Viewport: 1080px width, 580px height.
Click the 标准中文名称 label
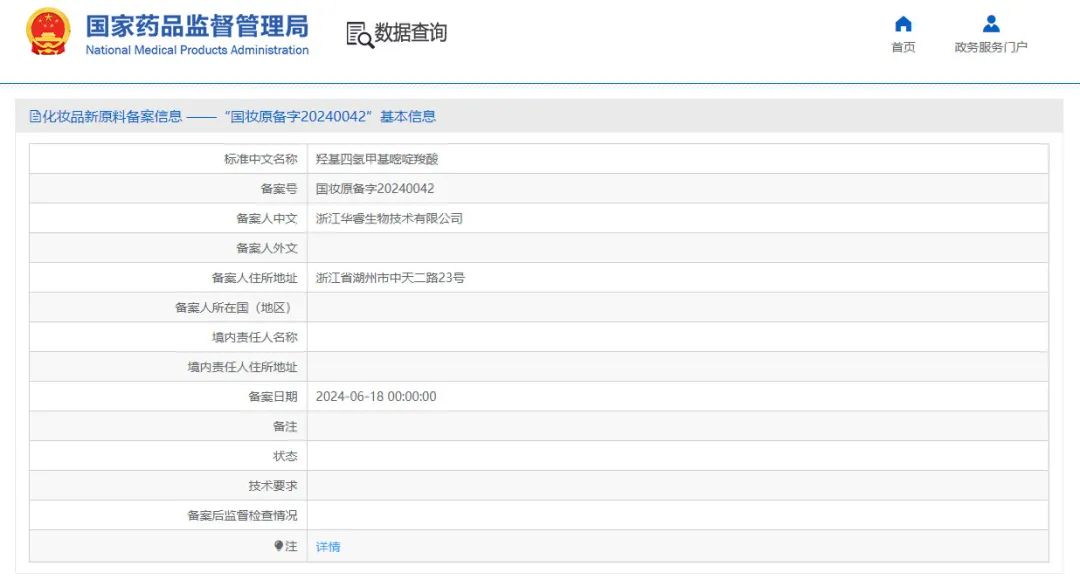[260, 159]
